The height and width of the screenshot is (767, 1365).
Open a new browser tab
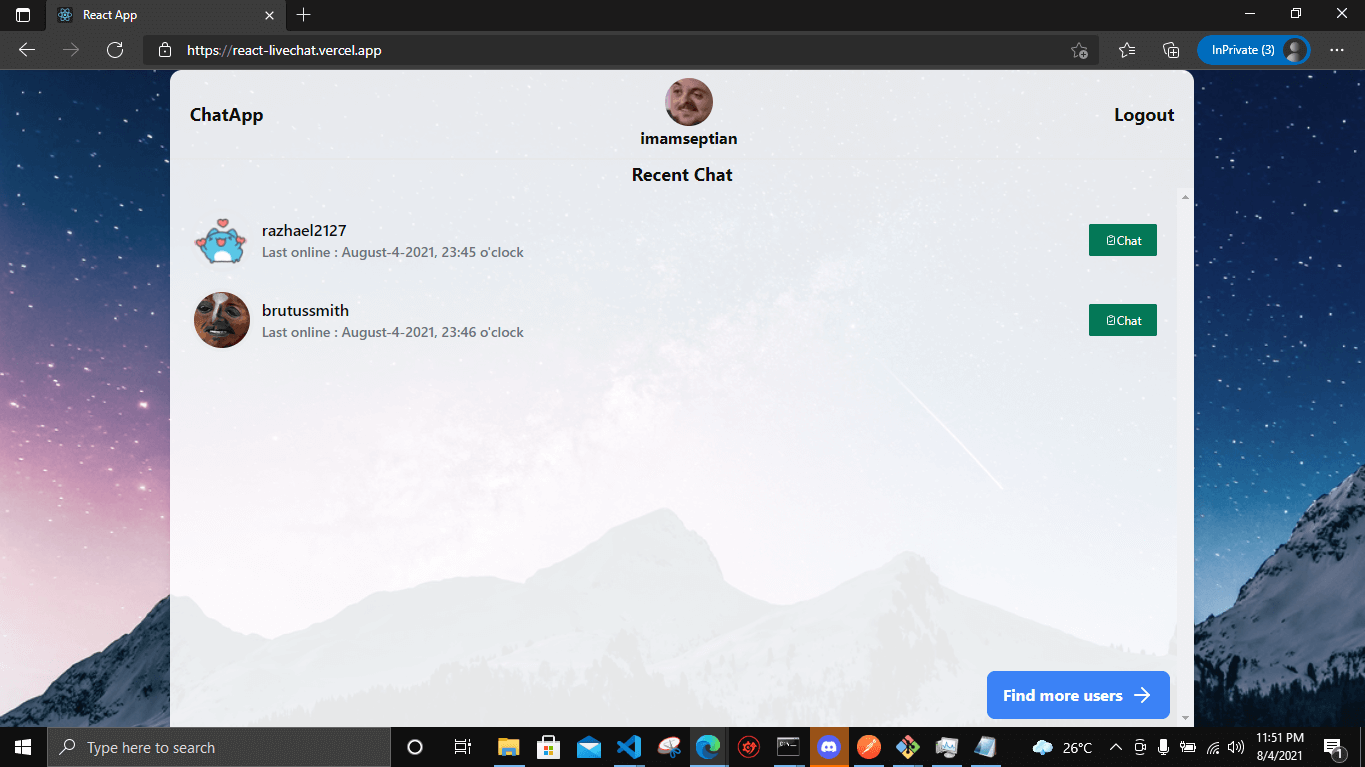303,15
